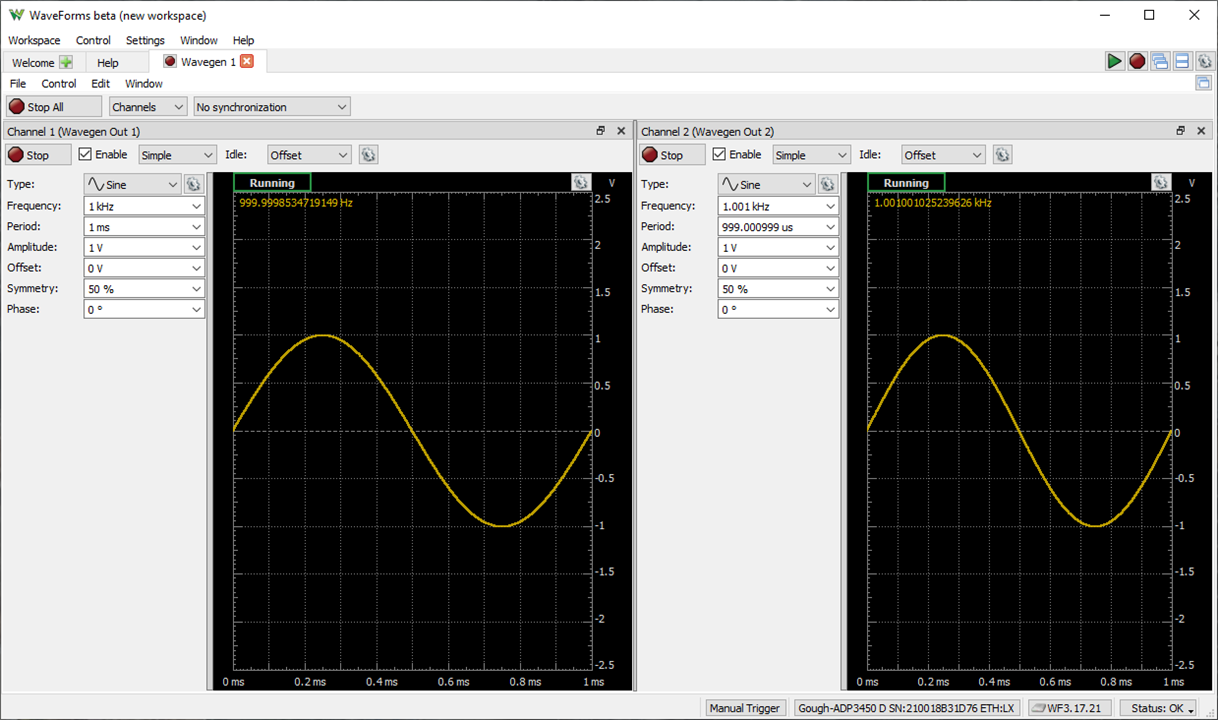Open the top-level Help menu
Screen dimensions: 1218x720
(x=243, y=40)
